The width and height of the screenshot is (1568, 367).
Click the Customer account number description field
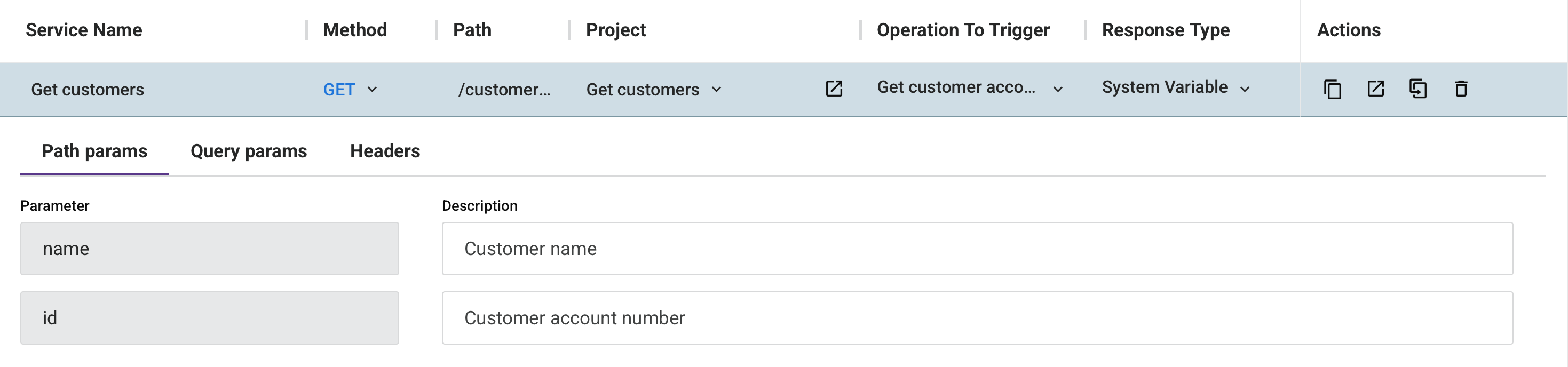click(x=977, y=318)
